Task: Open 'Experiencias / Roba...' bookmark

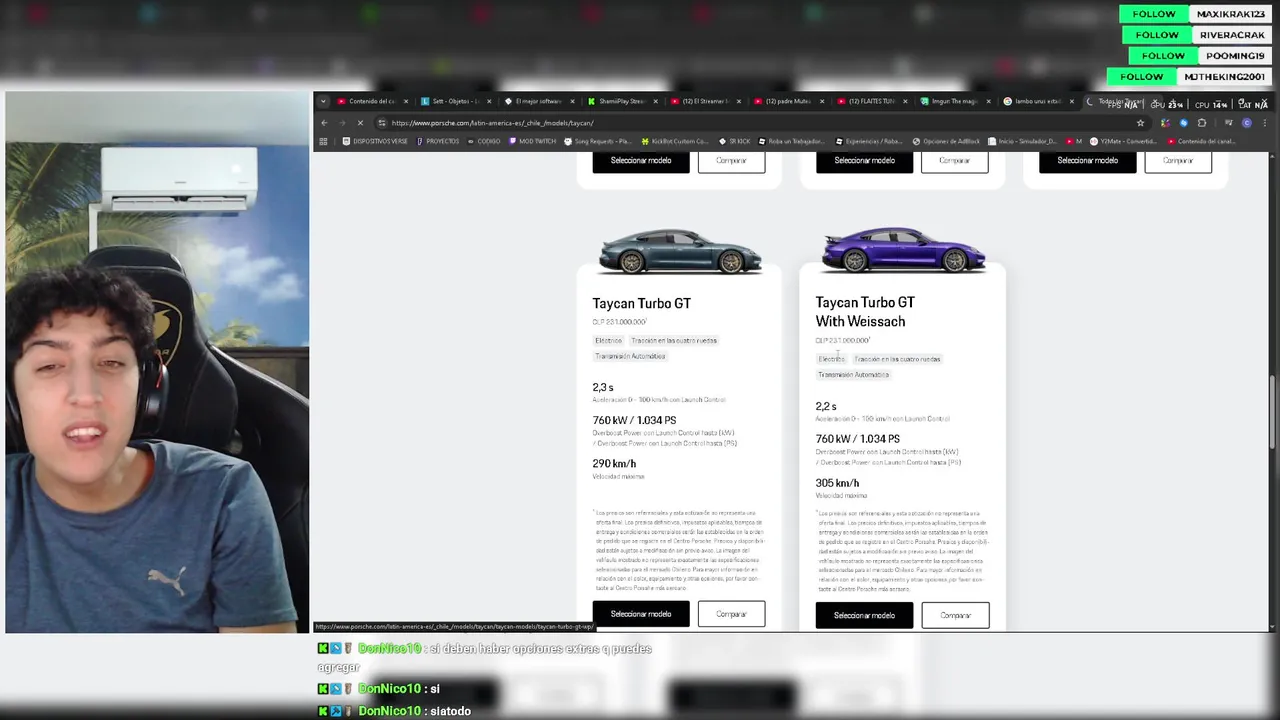Action: click(x=868, y=141)
